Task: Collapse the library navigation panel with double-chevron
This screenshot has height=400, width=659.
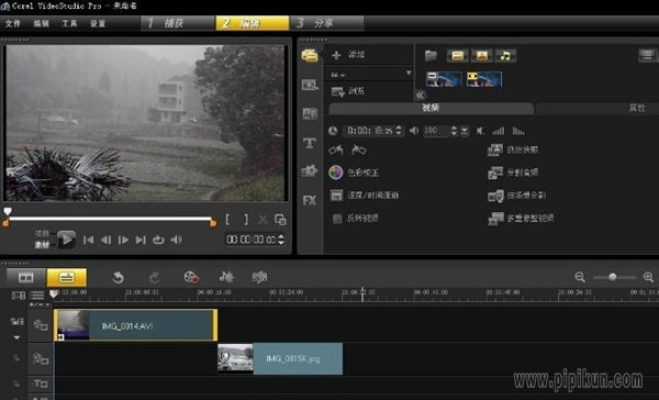Action: pyautogui.click(x=421, y=94)
